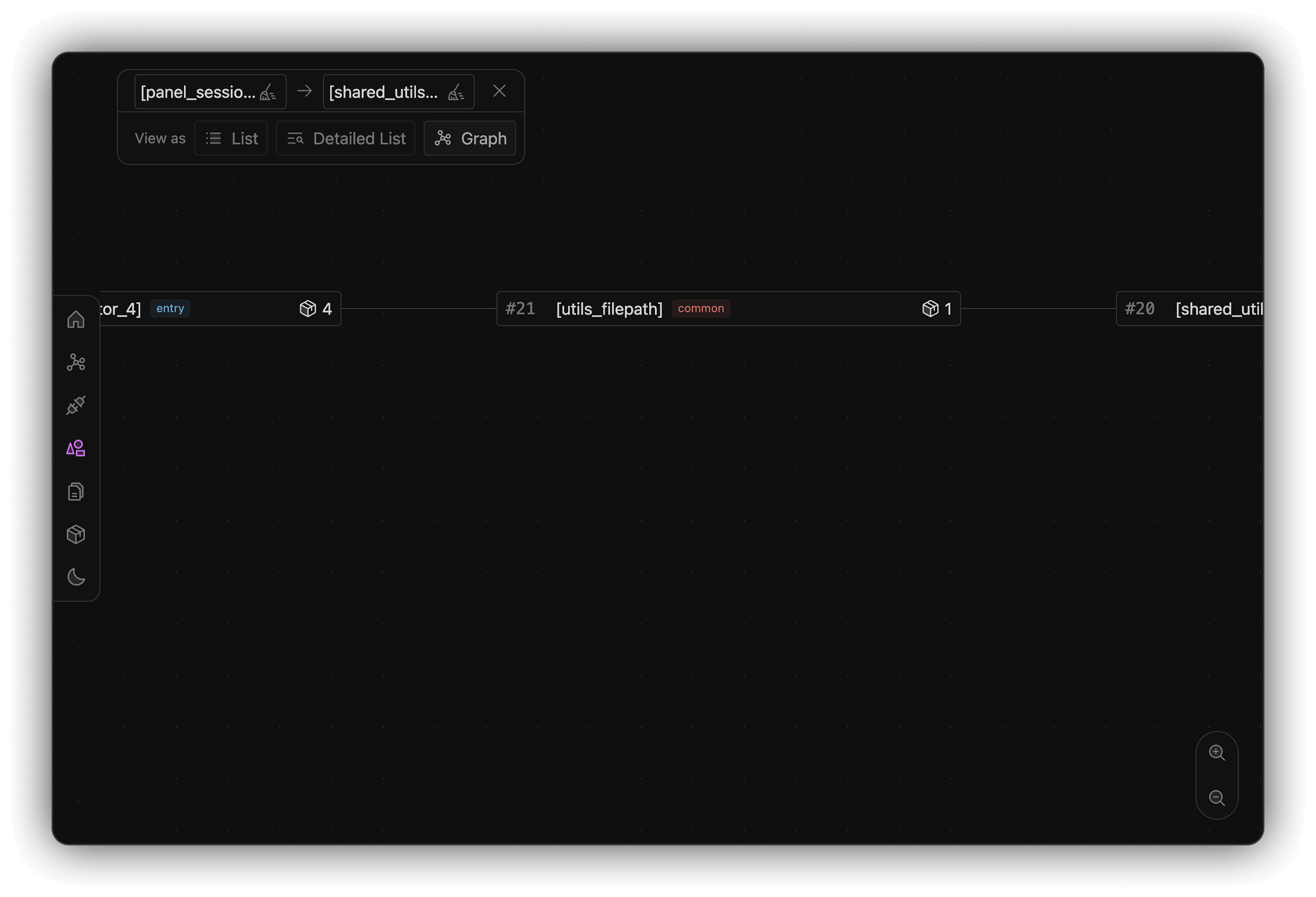Open the documents panel in sidebar
1316x897 pixels.
pos(76,491)
